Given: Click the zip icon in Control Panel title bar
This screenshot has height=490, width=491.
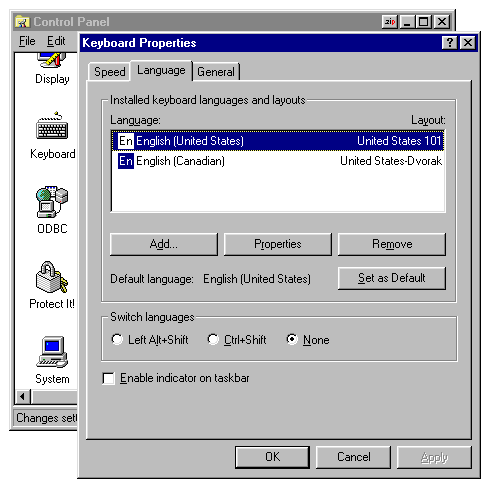Looking at the screenshot, I should 390,22.
